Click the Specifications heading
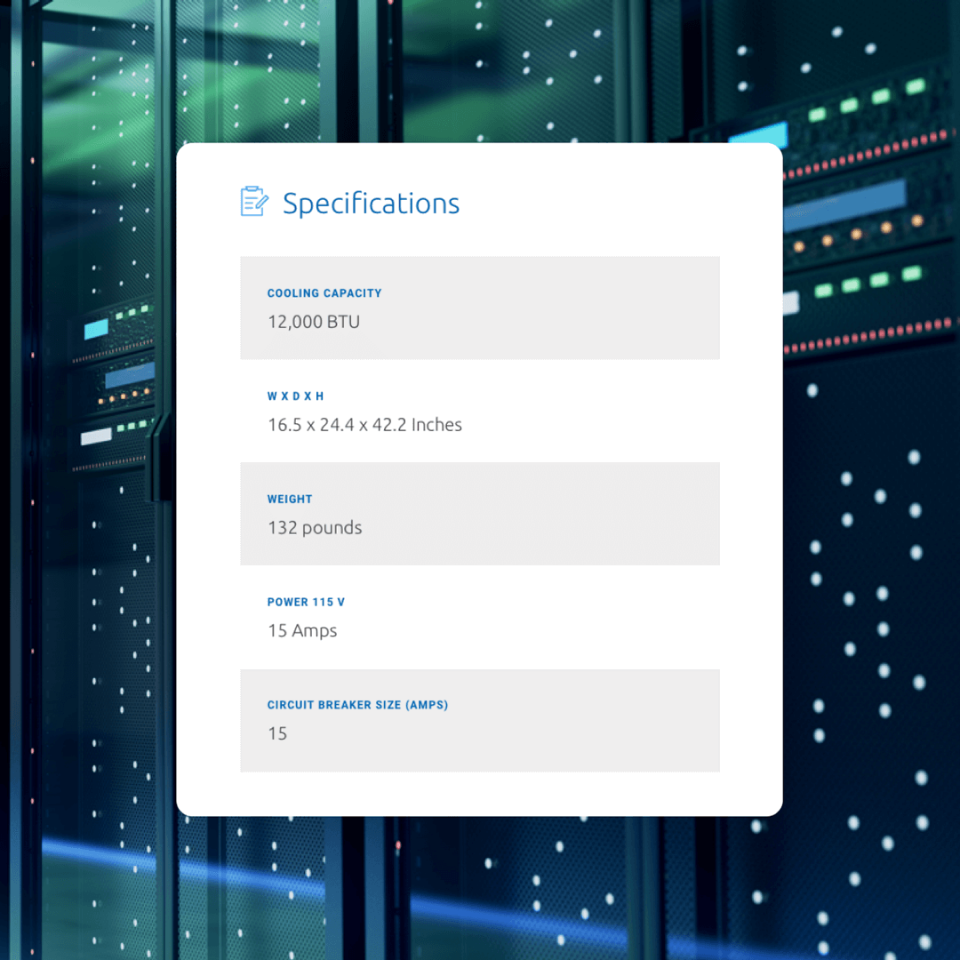 tap(371, 203)
